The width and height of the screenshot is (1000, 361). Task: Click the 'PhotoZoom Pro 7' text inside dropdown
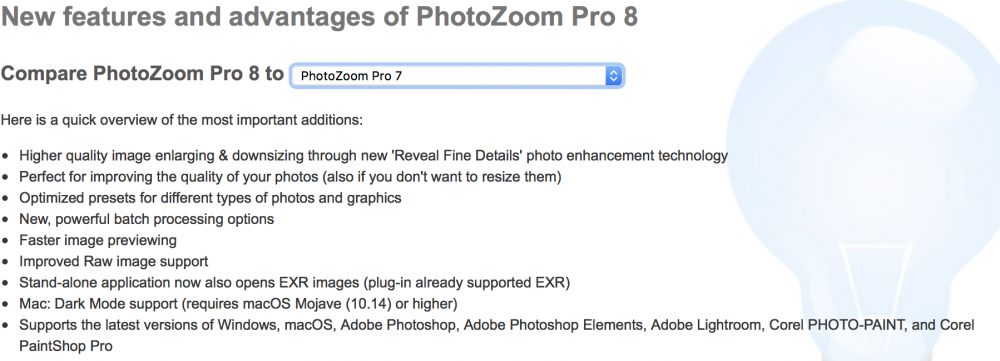351,77
